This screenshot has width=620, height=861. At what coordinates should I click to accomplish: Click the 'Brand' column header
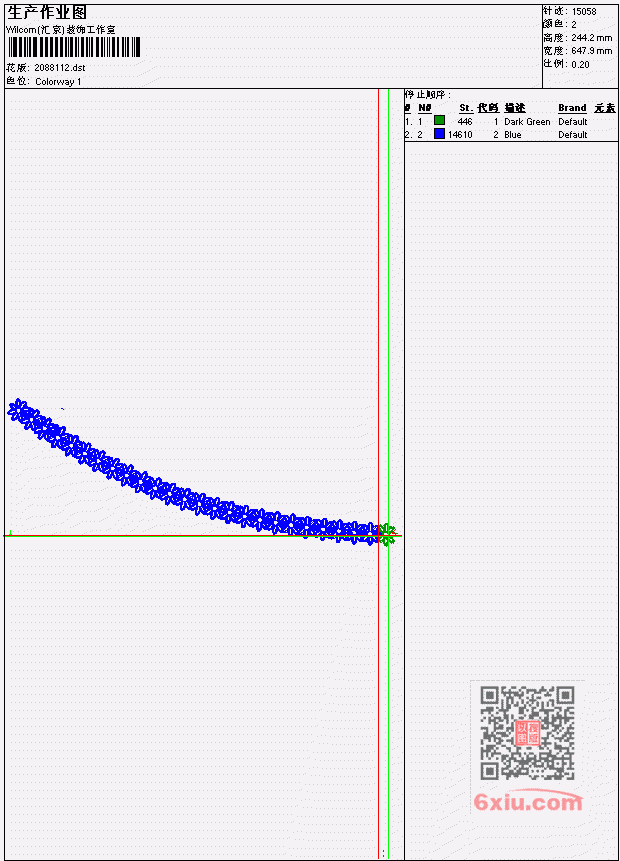pos(572,108)
